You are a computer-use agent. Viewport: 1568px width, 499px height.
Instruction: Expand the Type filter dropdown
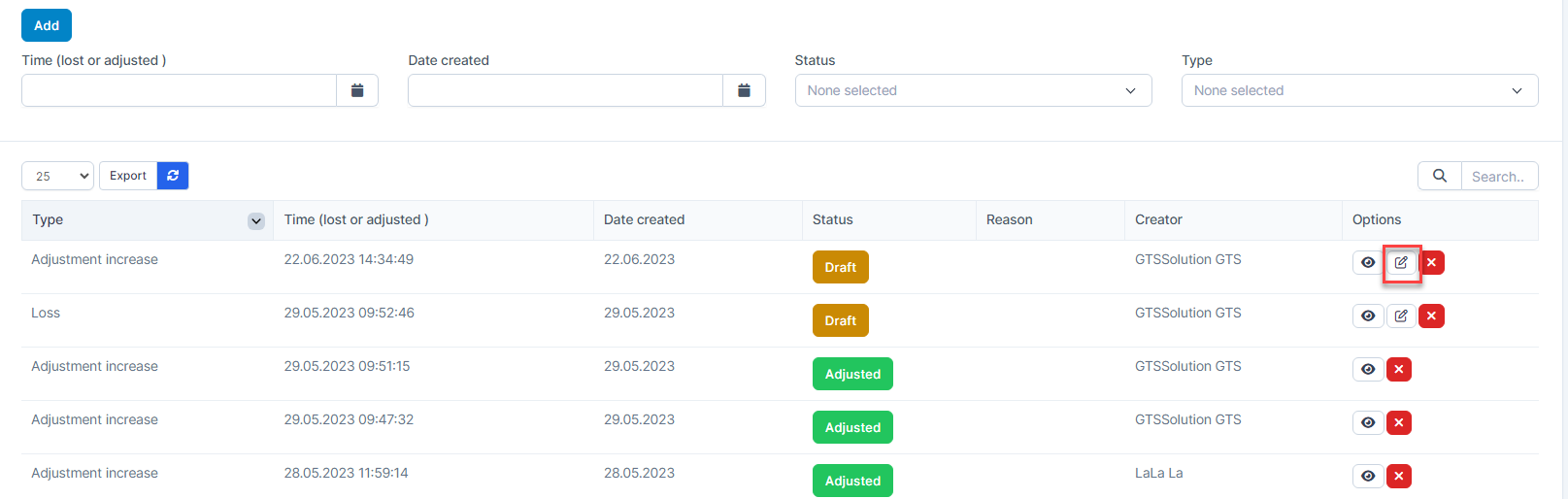pyautogui.click(x=1359, y=90)
